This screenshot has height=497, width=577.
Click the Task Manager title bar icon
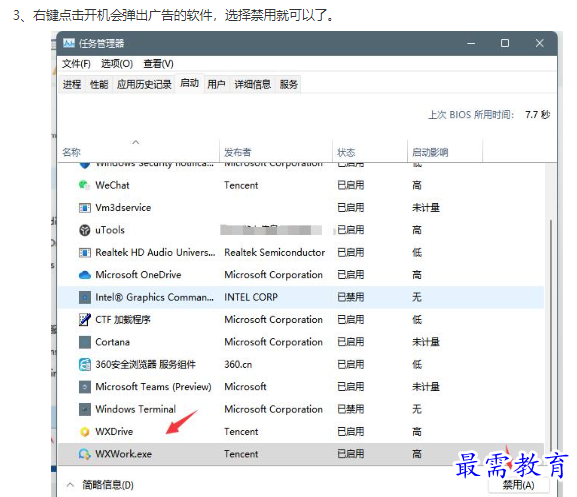tap(69, 43)
